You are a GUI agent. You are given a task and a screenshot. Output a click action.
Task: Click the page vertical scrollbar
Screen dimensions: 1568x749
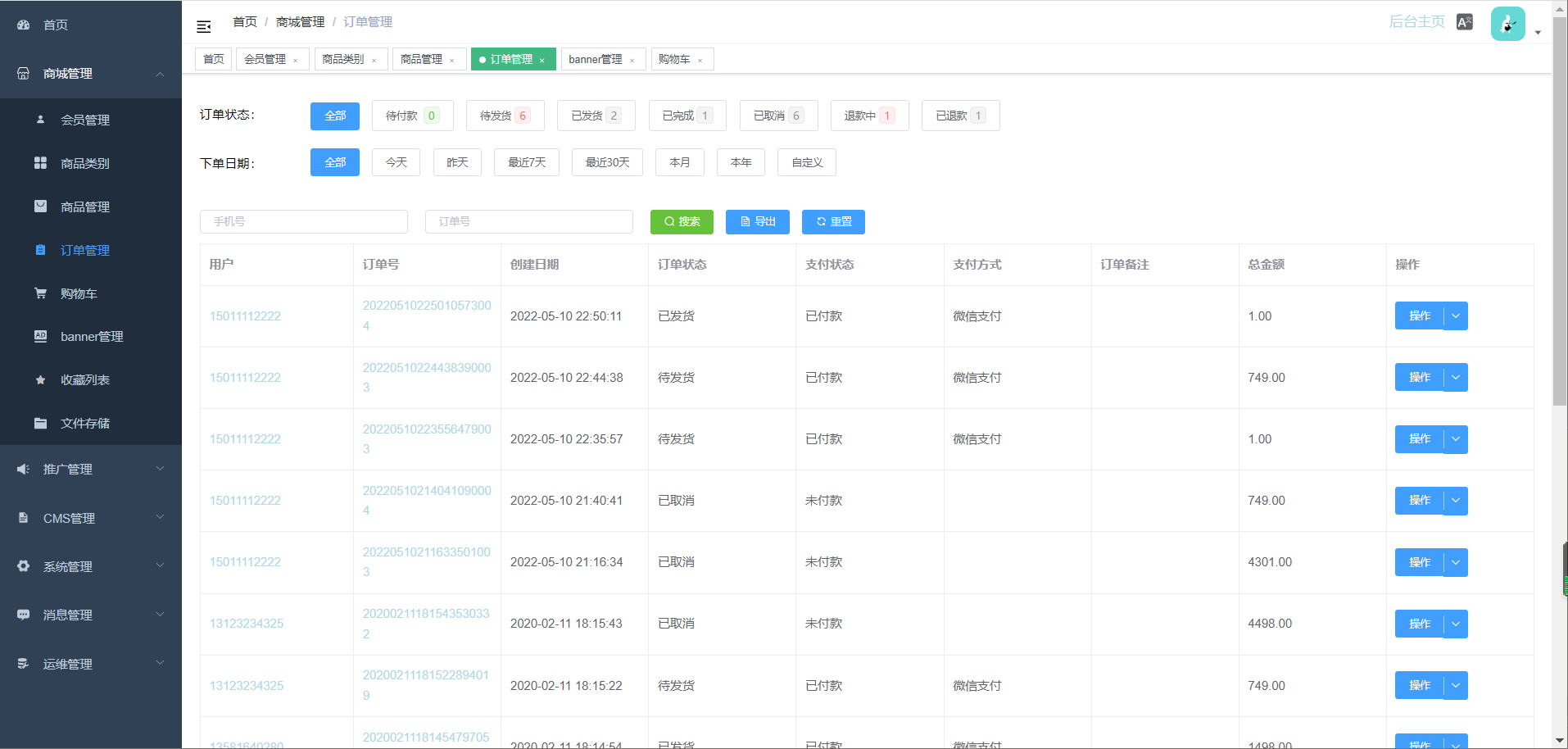tap(1560, 213)
